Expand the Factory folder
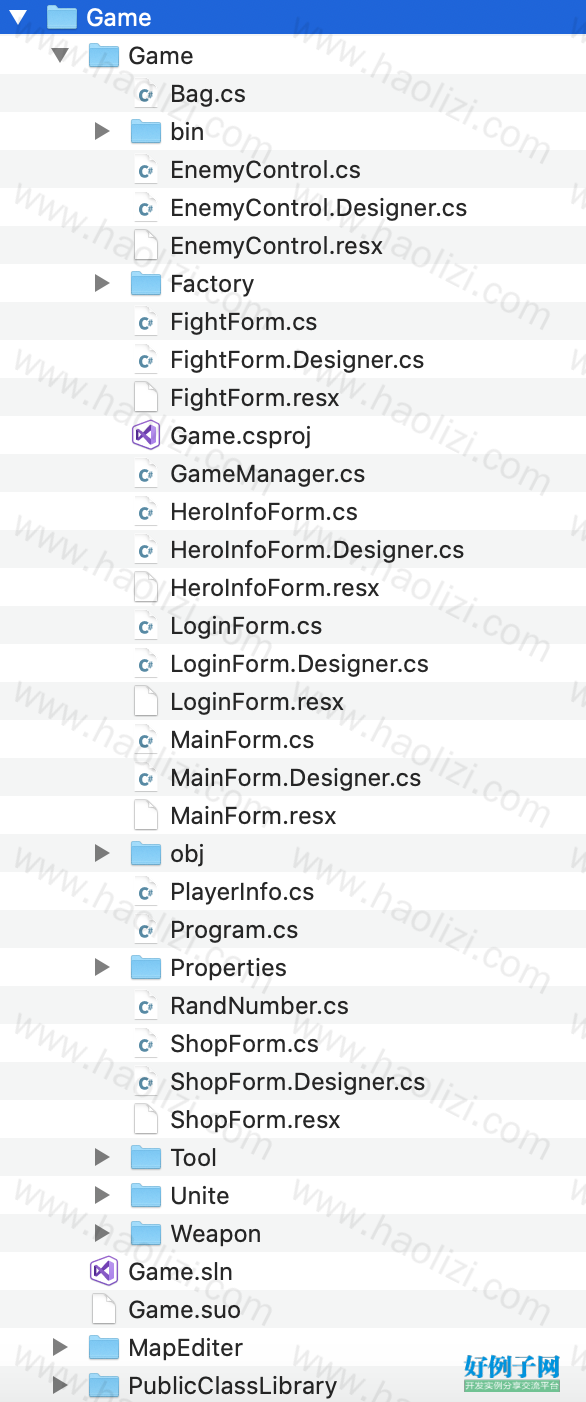 (102, 283)
